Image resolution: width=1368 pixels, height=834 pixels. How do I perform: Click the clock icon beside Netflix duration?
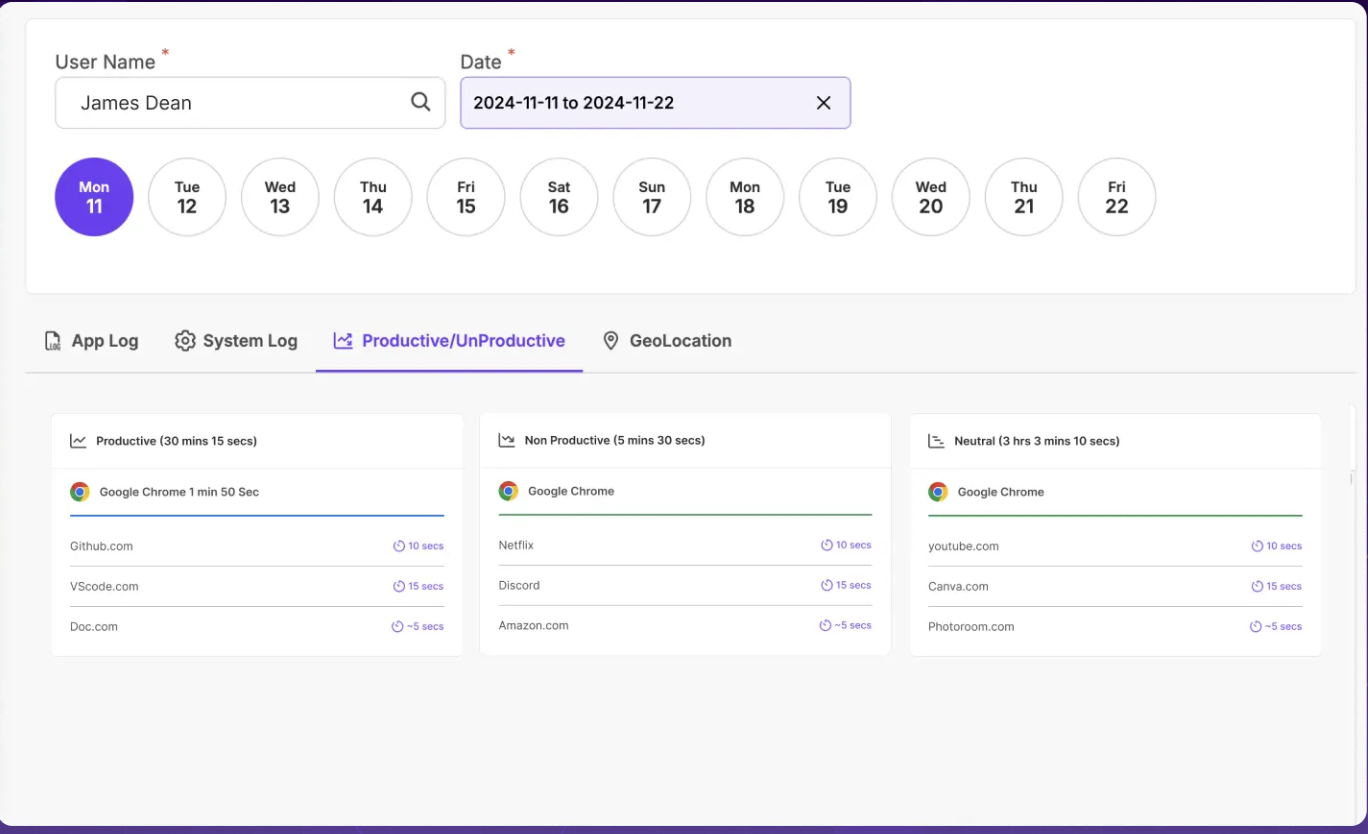click(827, 545)
